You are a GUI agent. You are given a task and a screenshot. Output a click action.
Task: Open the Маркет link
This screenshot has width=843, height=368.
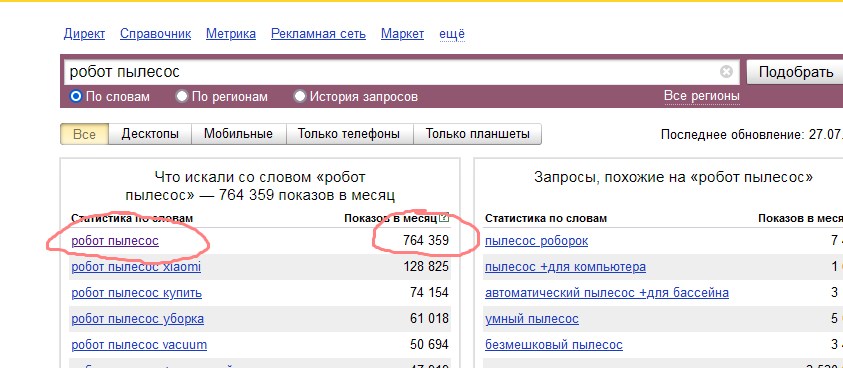point(402,34)
